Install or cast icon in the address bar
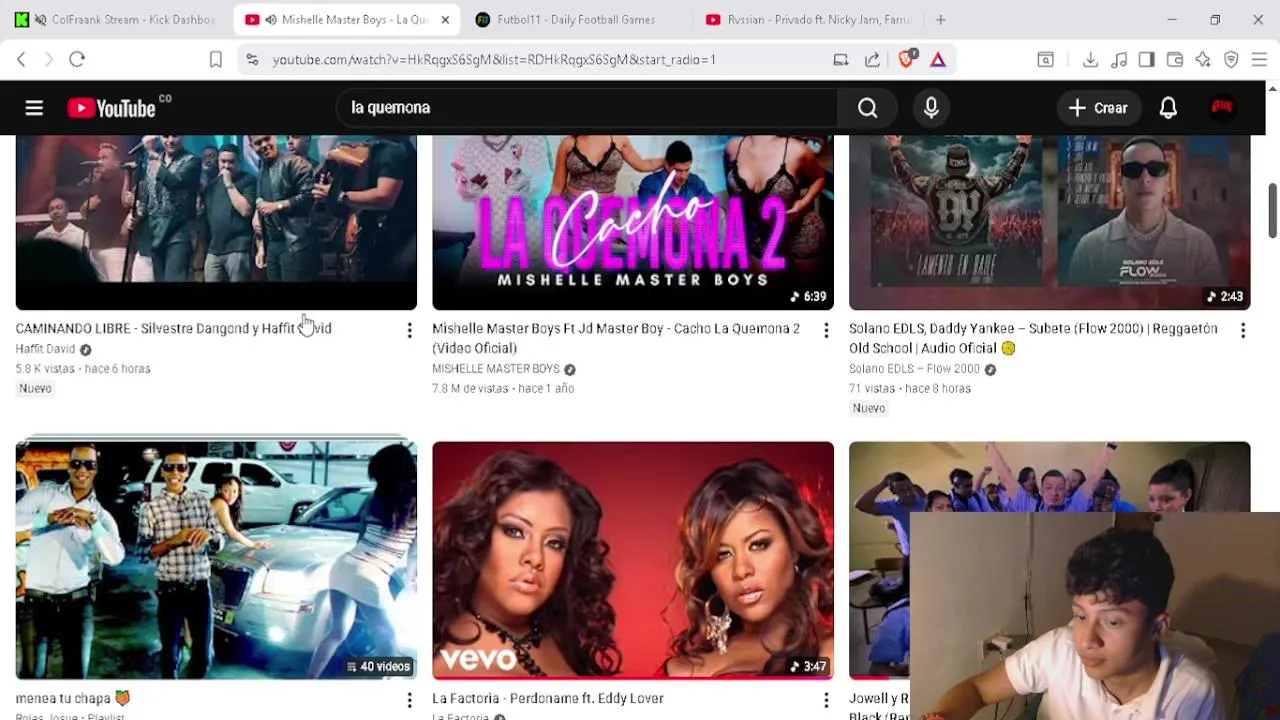 point(841,60)
